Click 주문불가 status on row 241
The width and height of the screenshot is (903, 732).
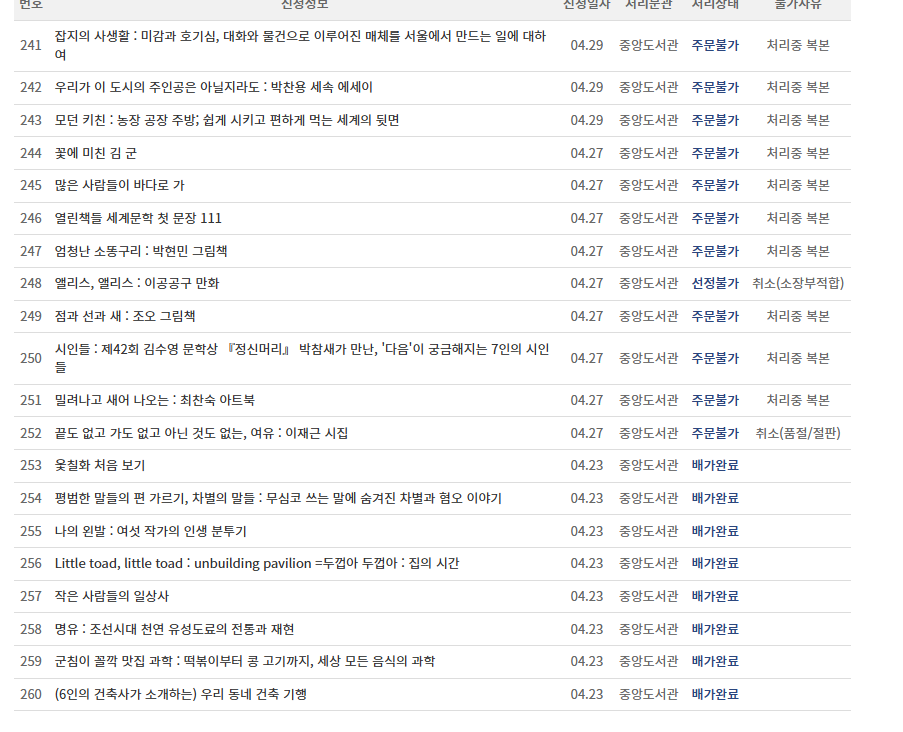click(x=716, y=43)
